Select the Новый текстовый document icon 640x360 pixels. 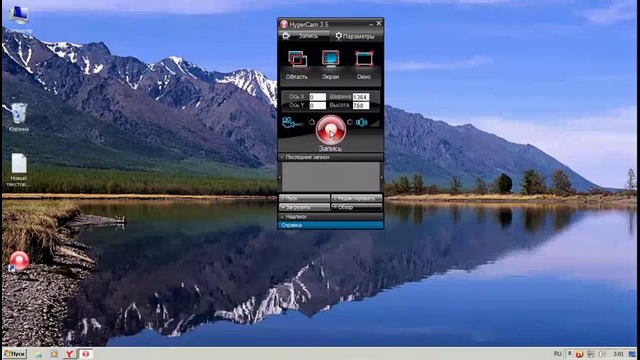[x=19, y=170]
